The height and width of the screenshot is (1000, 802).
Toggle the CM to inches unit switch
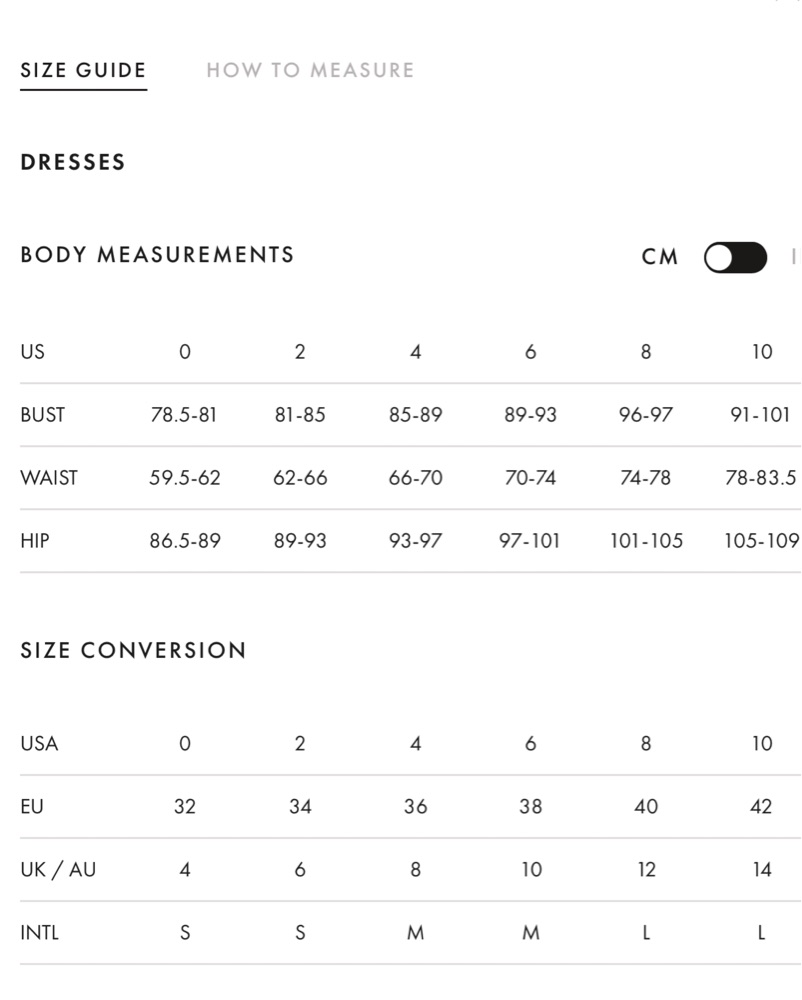735,258
